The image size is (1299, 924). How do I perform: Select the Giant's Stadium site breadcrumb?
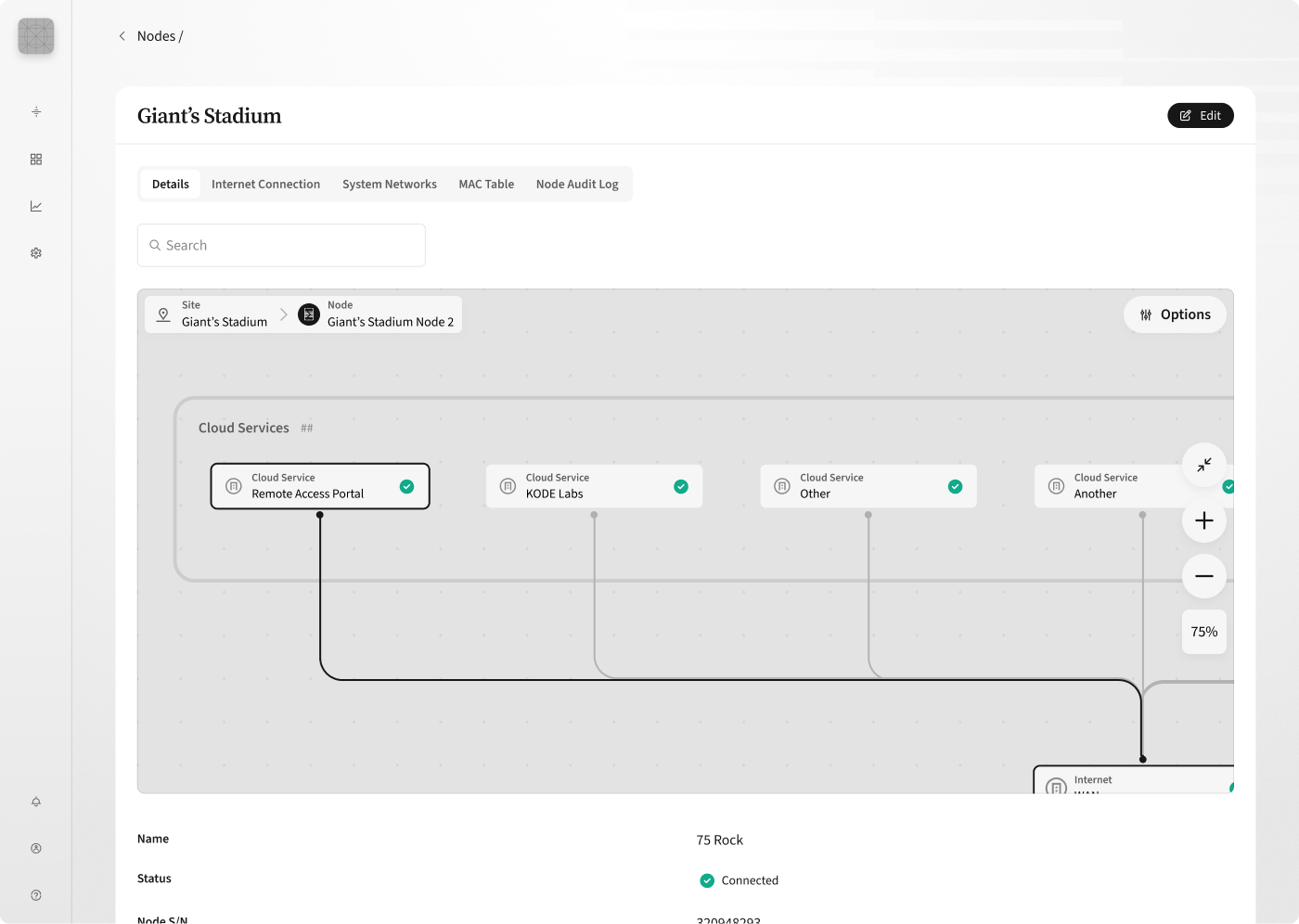click(224, 314)
